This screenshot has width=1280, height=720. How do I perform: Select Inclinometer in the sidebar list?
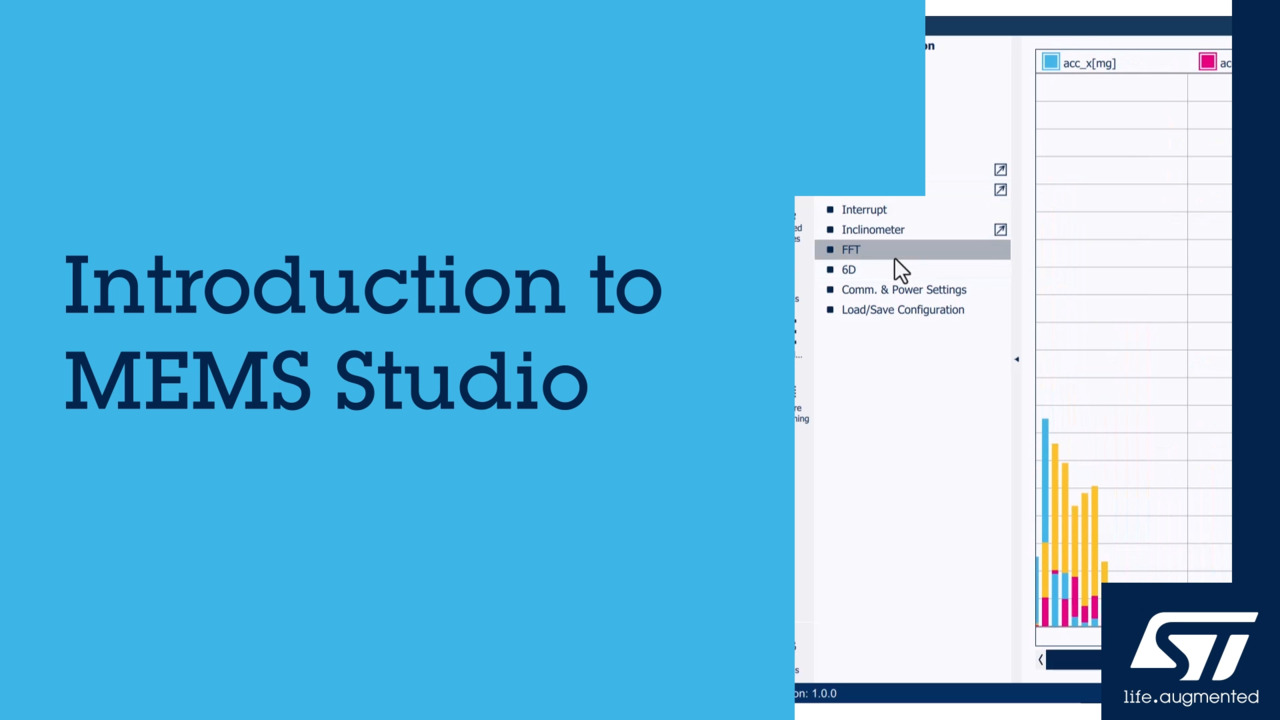(873, 230)
